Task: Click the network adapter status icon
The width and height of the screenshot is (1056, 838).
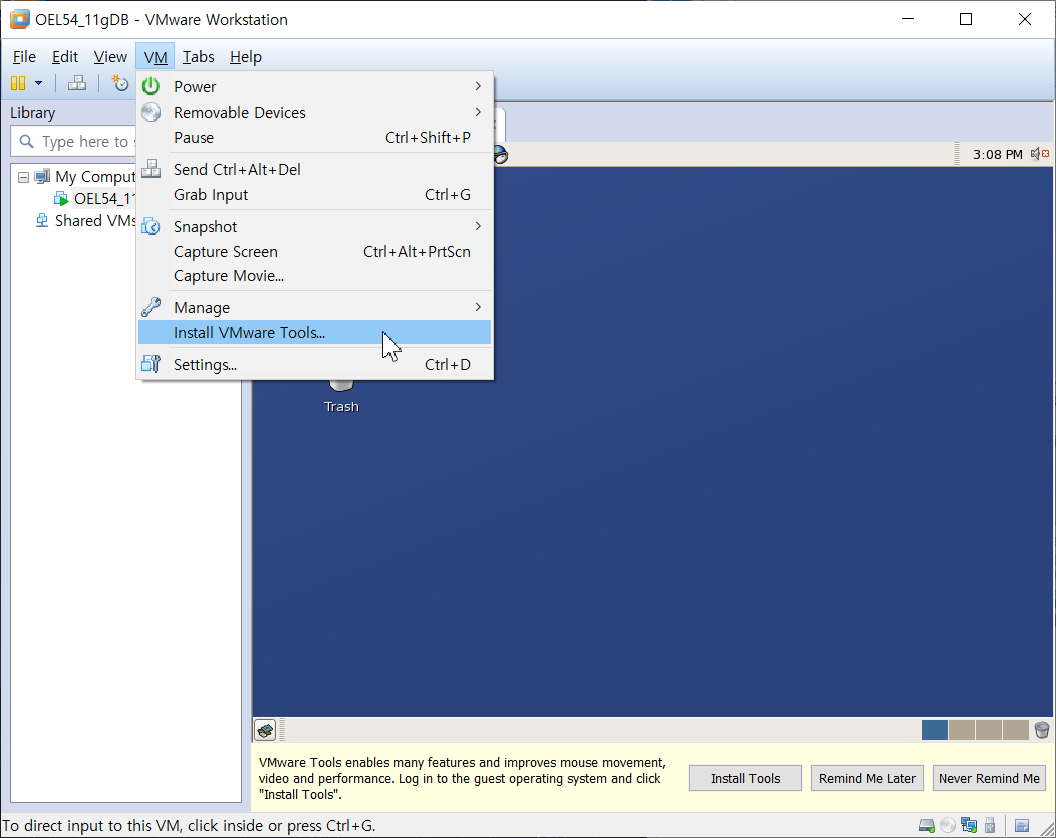Action: click(x=969, y=825)
